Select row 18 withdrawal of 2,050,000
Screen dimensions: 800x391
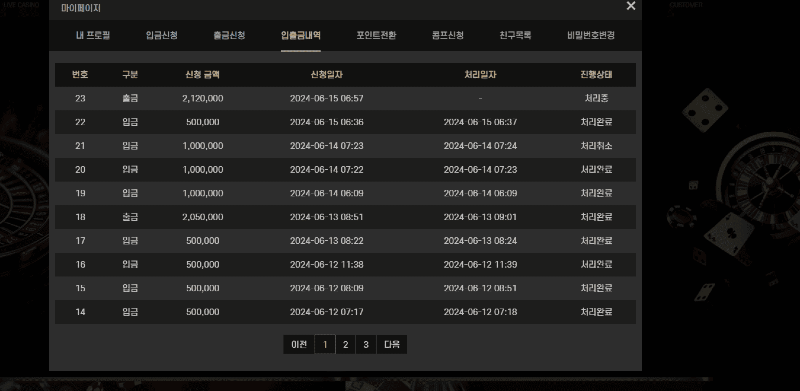pos(345,217)
